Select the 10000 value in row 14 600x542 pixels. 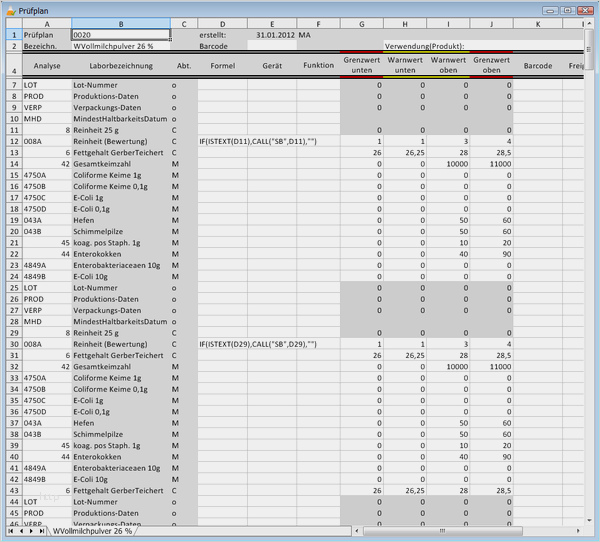point(448,164)
